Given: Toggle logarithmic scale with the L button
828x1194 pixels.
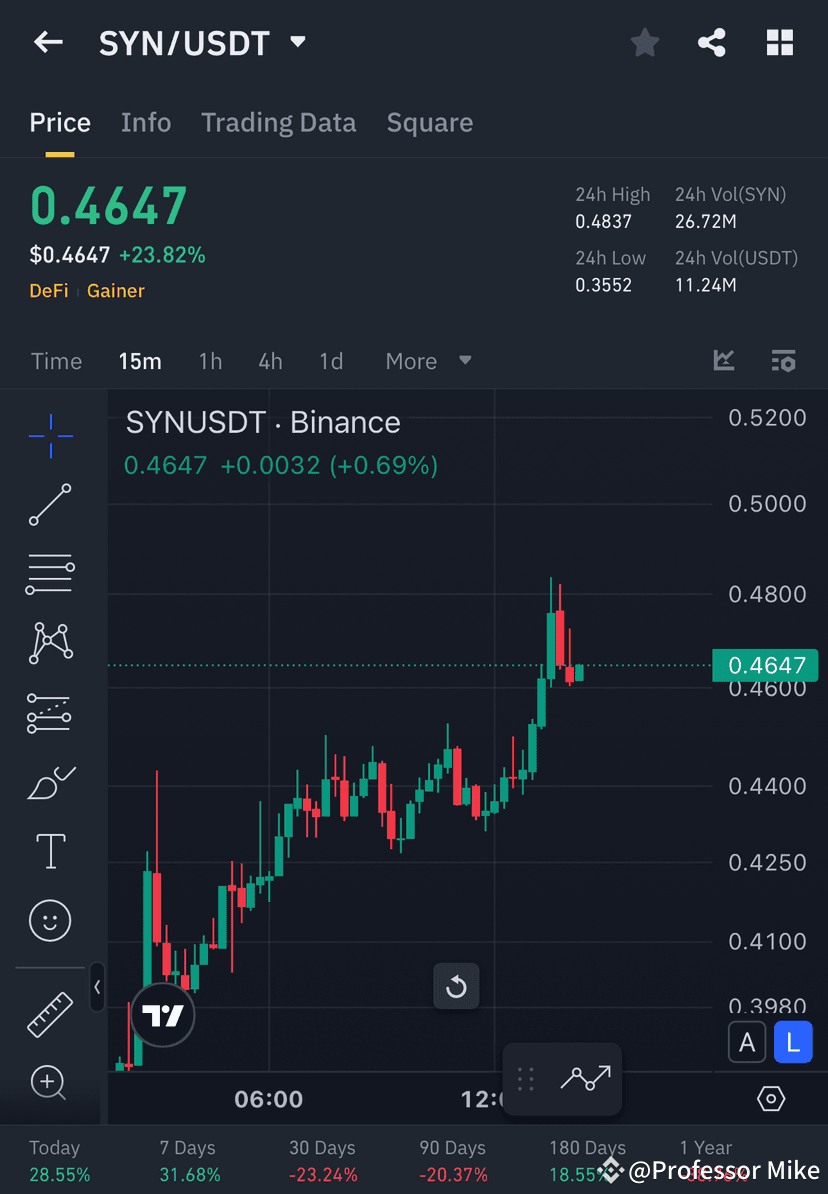Looking at the screenshot, I should click(793, 1041).
